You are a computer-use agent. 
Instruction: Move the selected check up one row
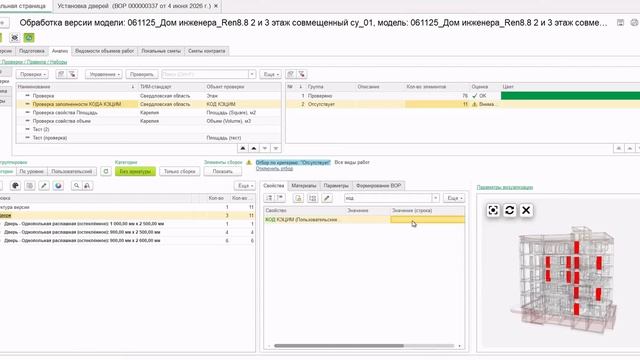tap(254, 149)
